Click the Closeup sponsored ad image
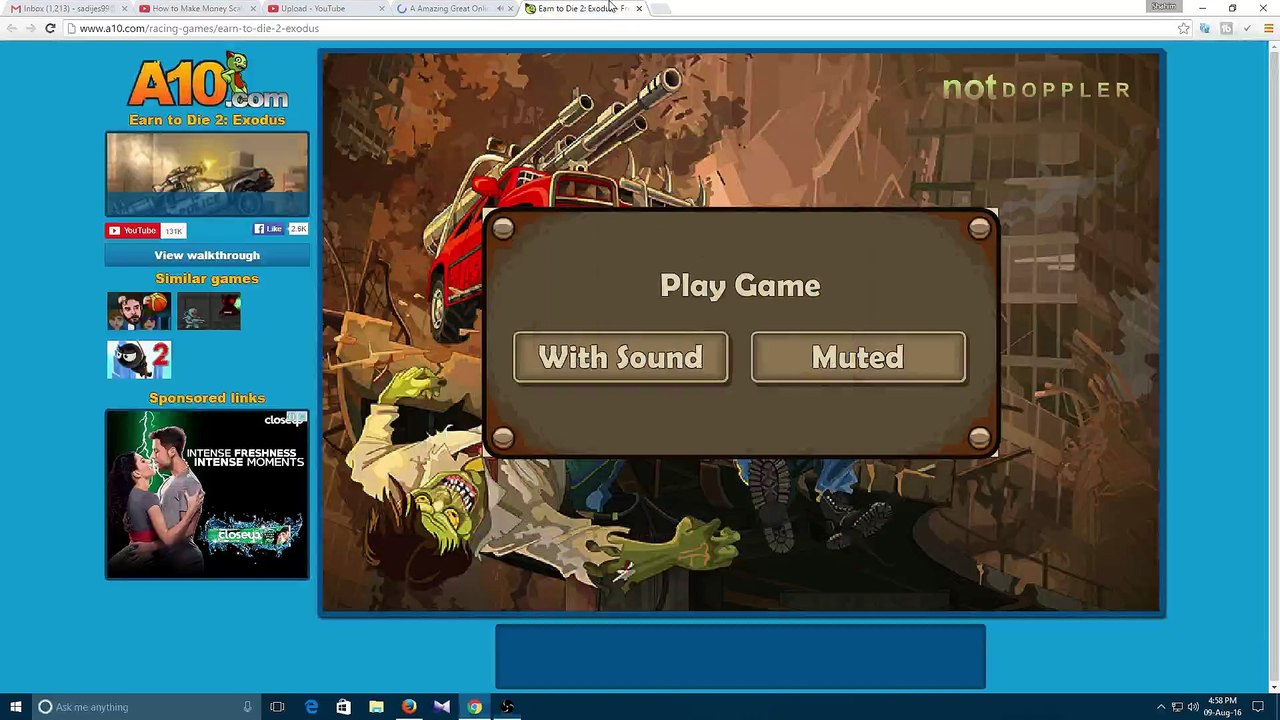 click(207, 494)
